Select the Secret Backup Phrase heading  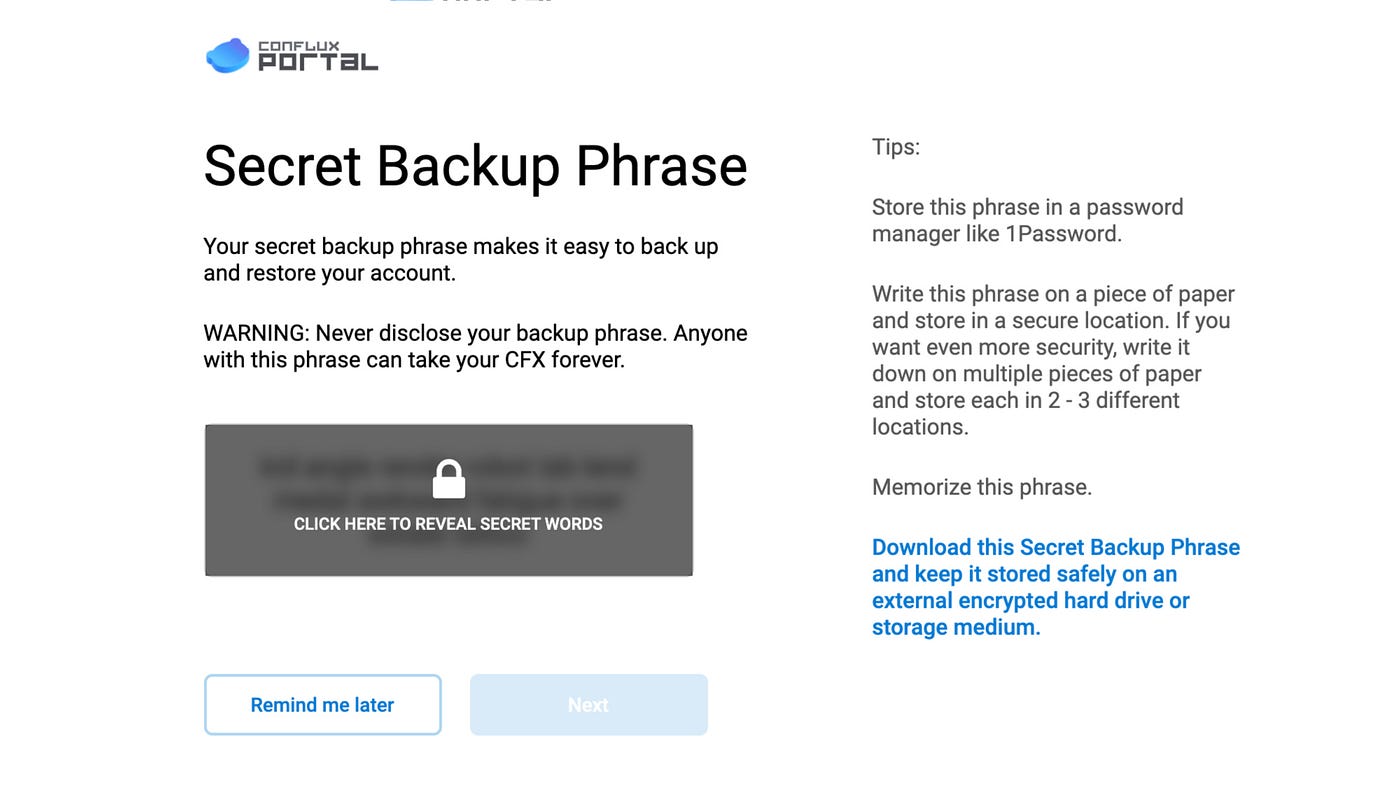(475, 165)
